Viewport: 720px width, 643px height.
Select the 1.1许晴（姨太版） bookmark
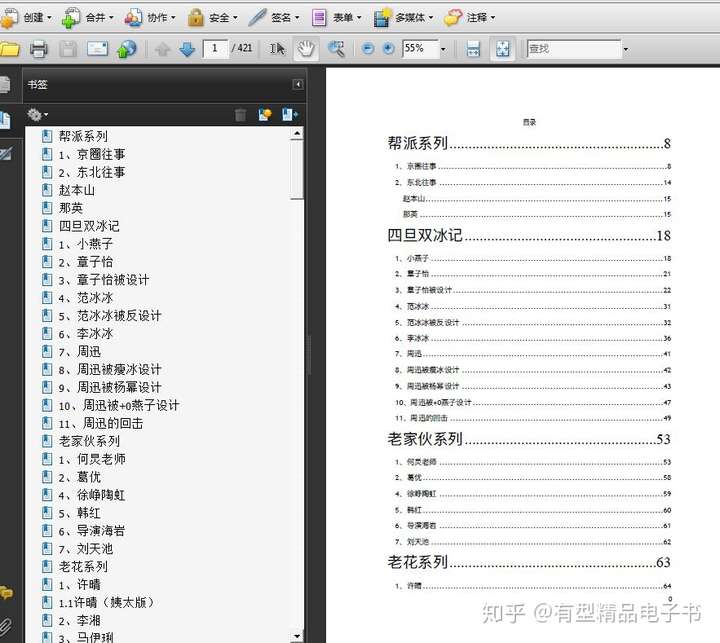click(x=107, y=602)
